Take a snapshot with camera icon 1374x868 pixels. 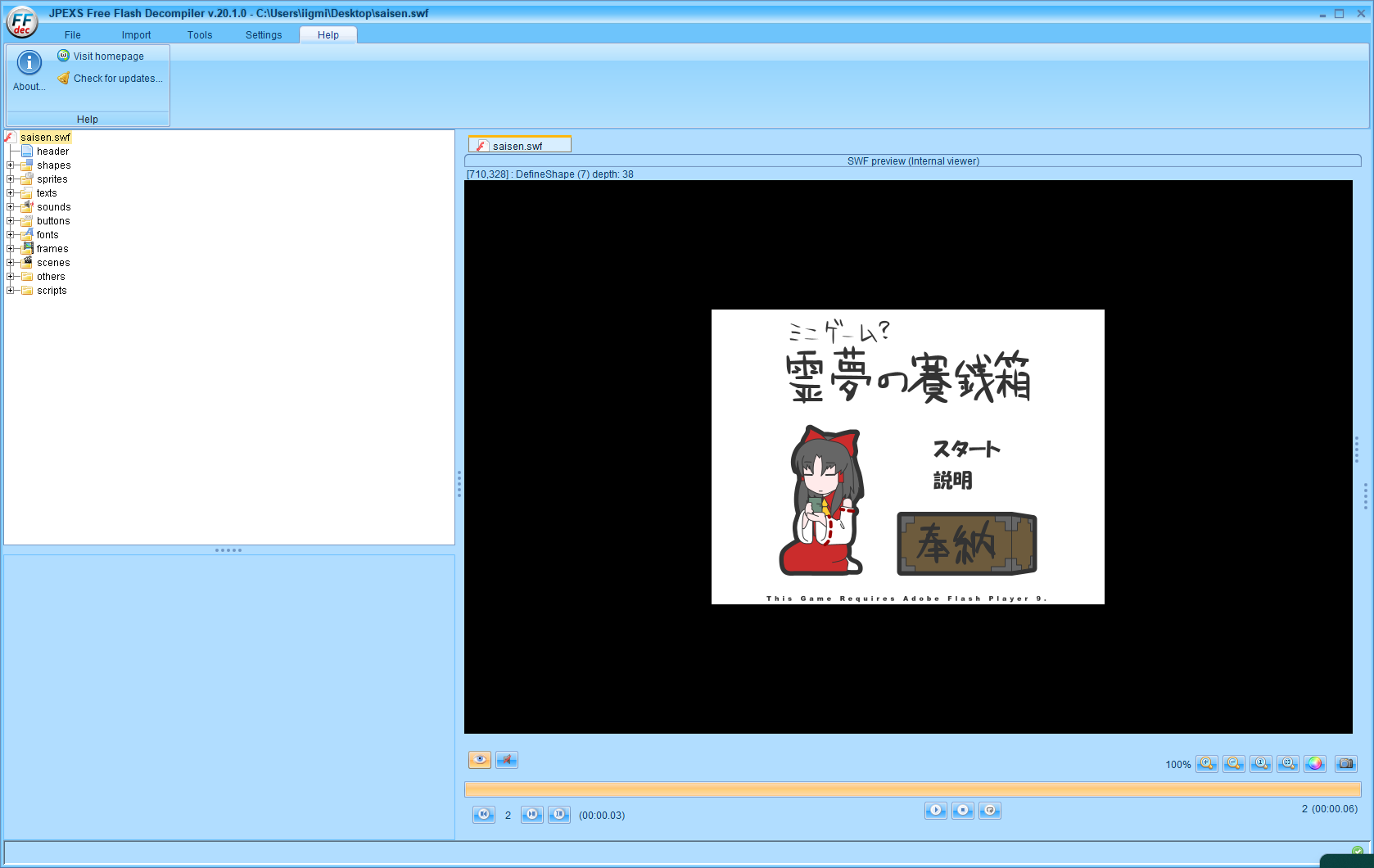coord(1346,764)
